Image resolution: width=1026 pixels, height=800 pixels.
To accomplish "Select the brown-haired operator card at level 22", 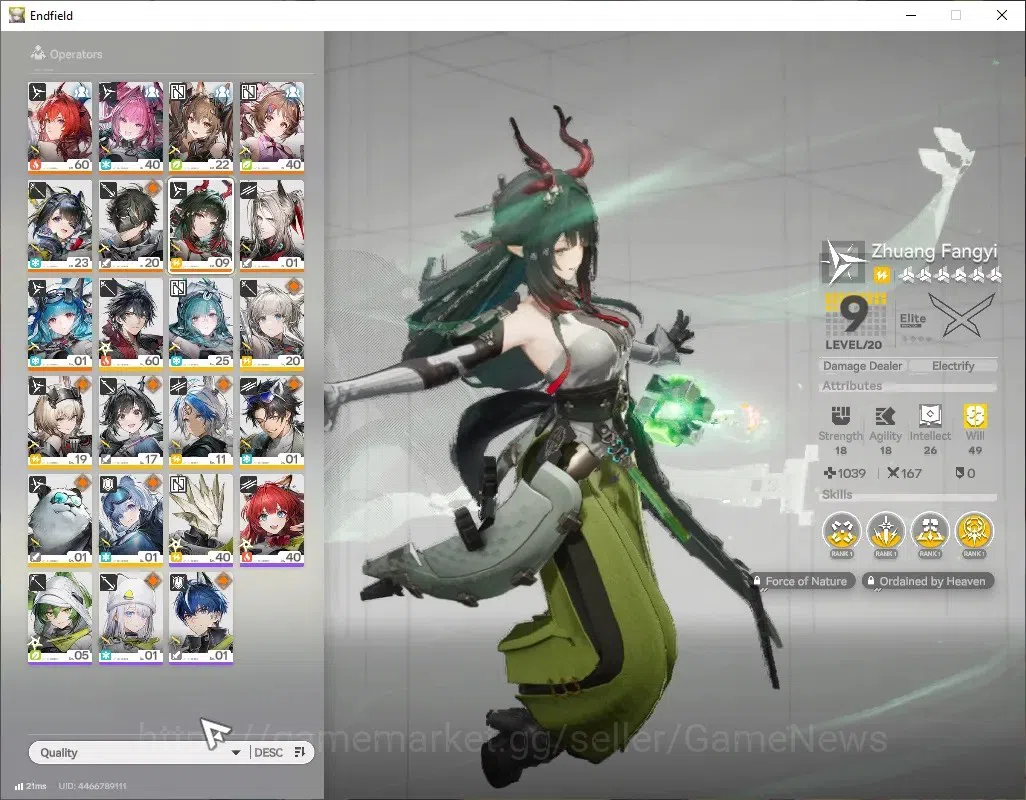I will tap(201, 127).
